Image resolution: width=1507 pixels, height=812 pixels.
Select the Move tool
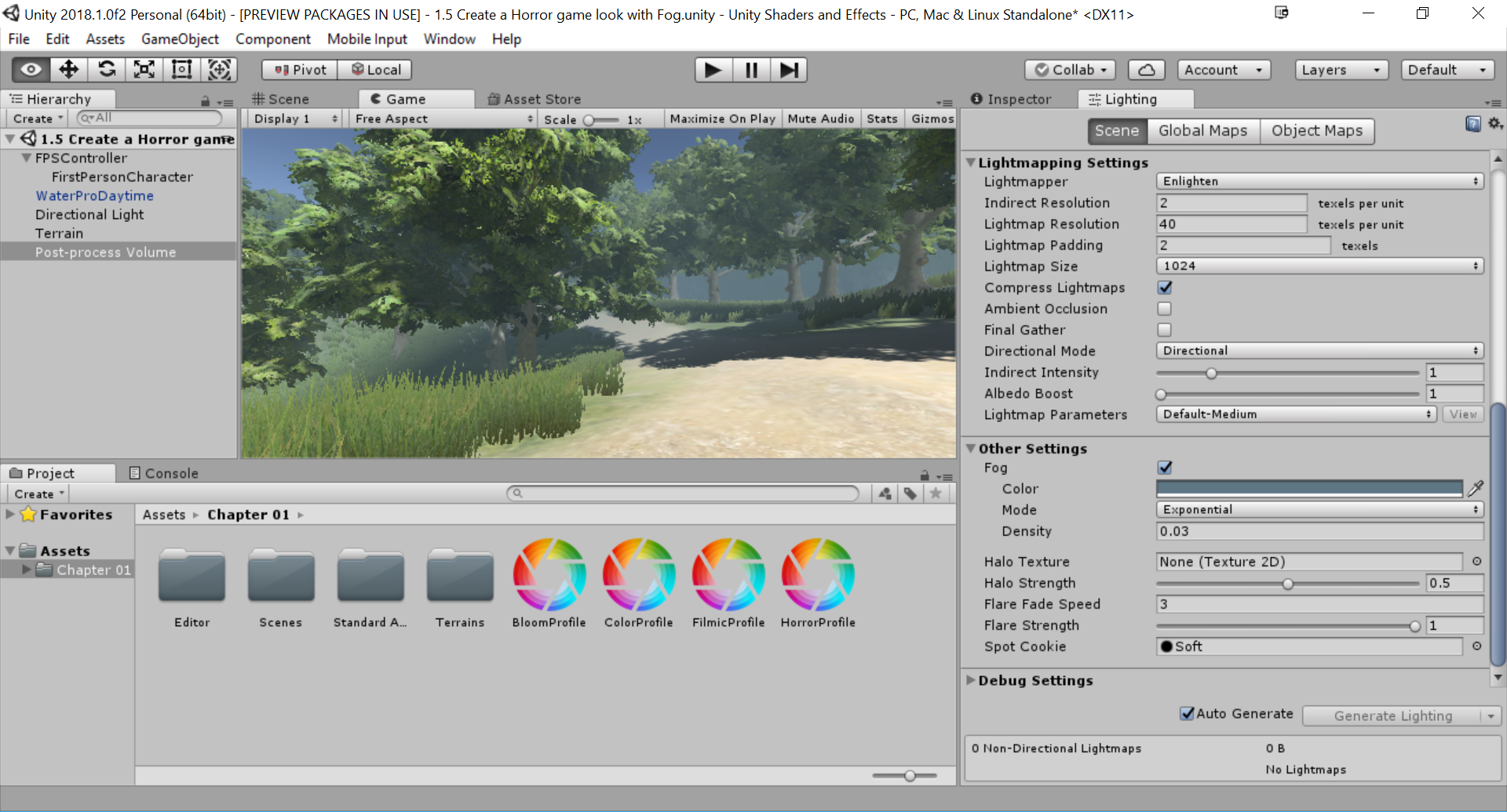tap(68, 70)
